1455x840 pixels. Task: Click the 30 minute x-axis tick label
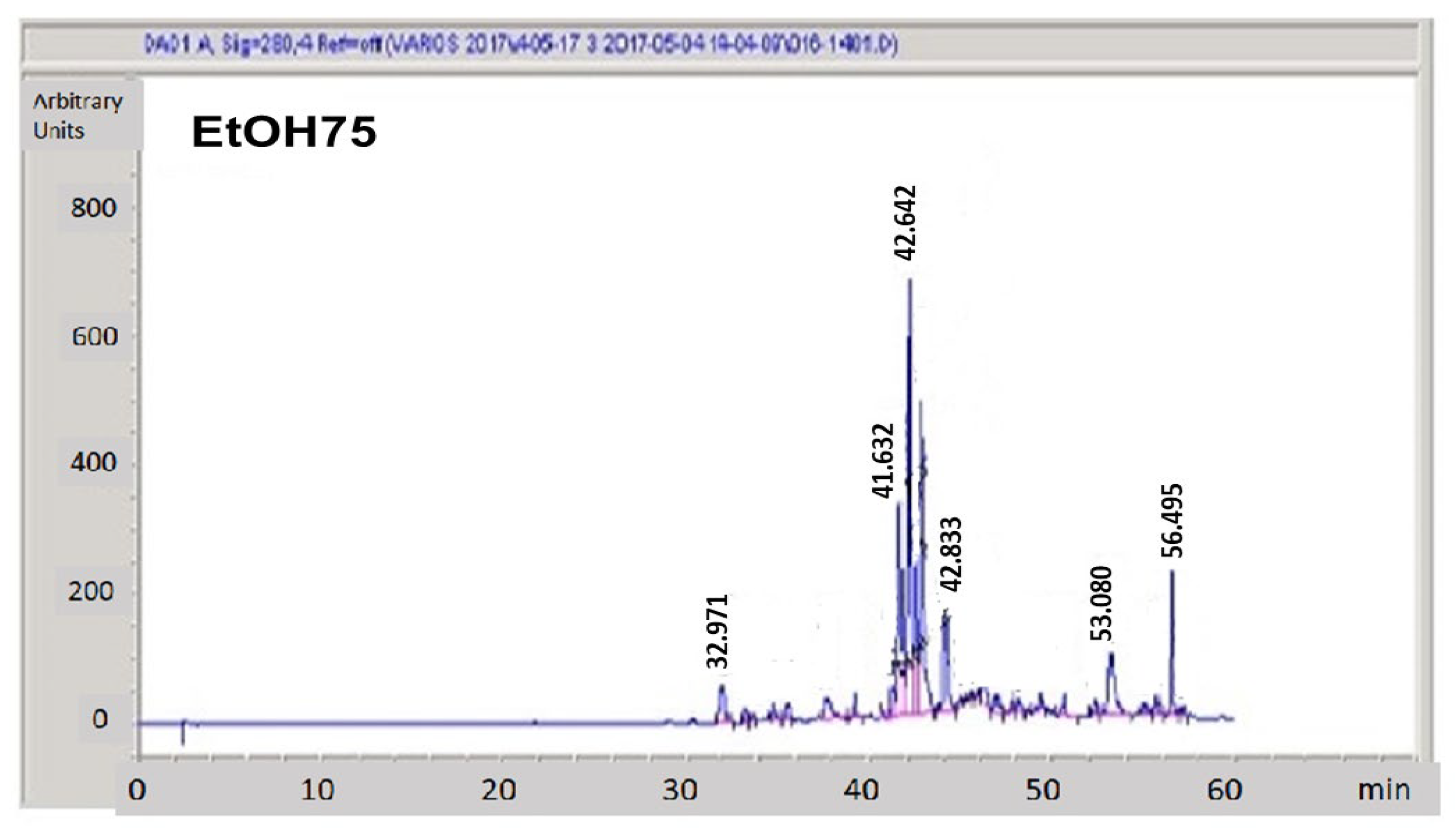pos(680,791)
